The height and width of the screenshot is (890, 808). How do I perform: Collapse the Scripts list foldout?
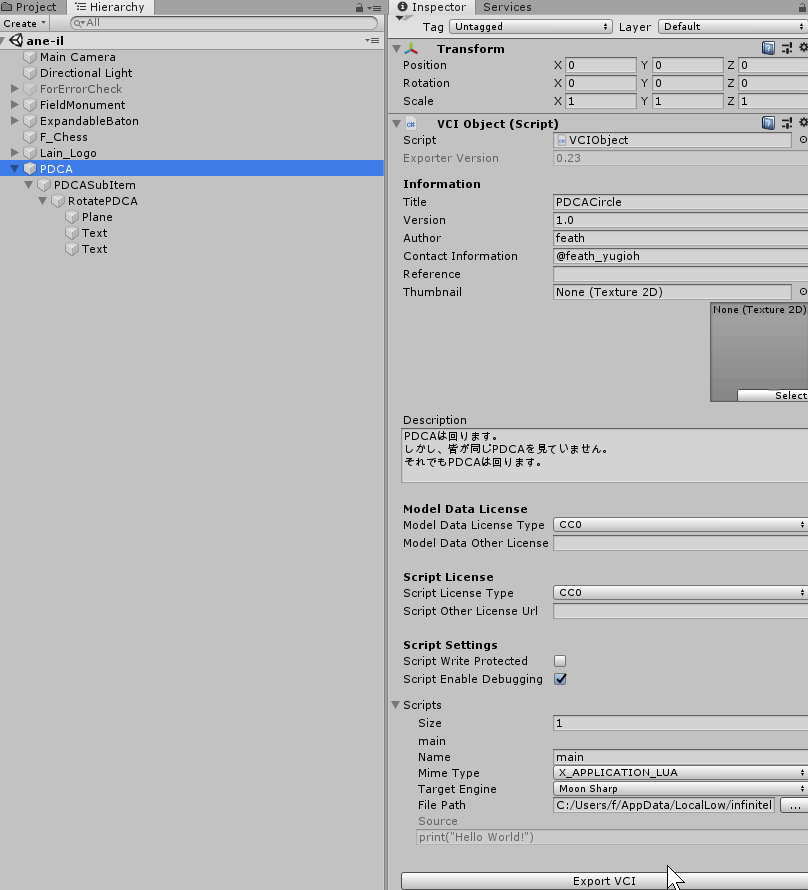tap(396, 704)
